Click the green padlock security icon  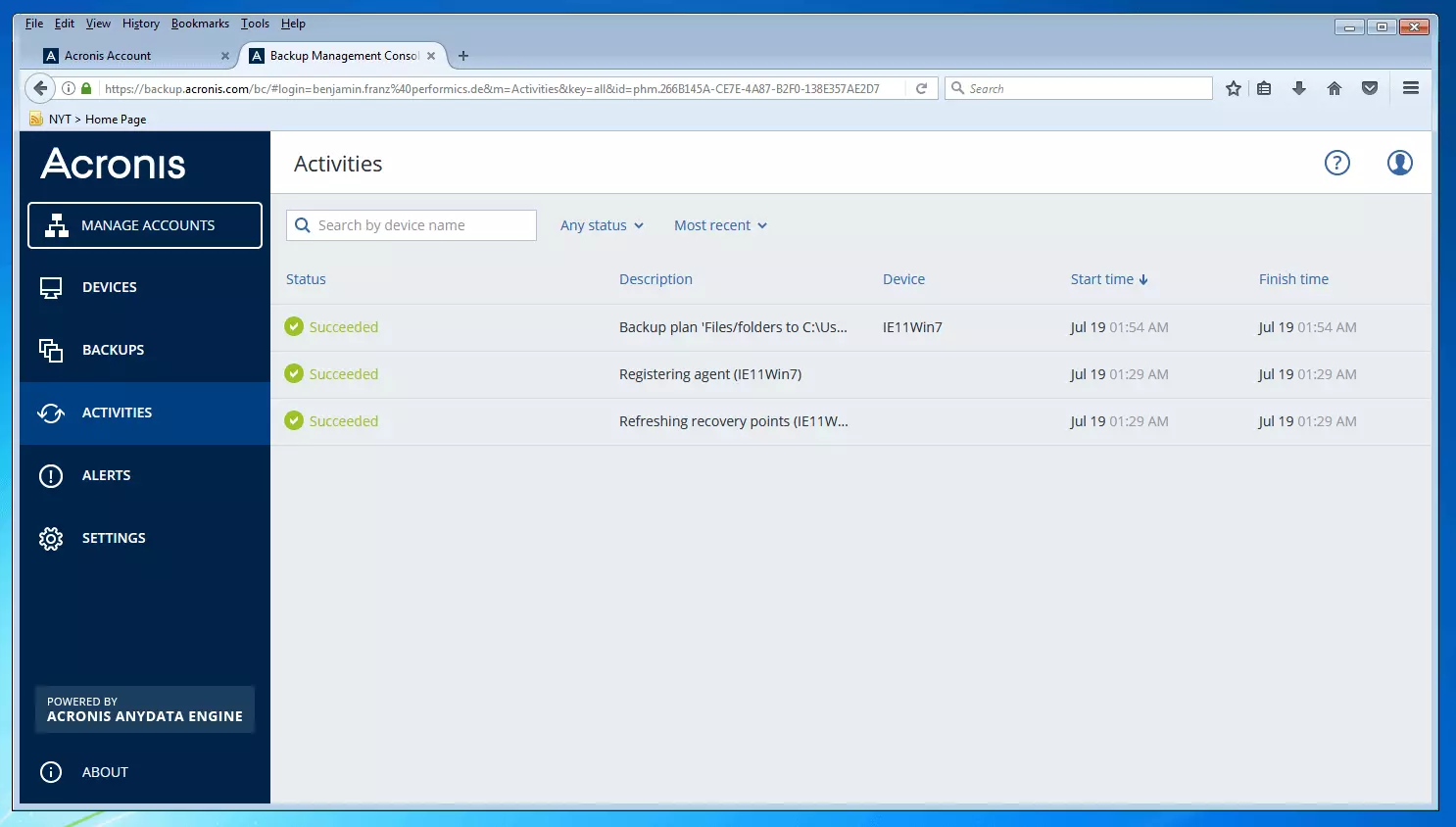point(86,88)
